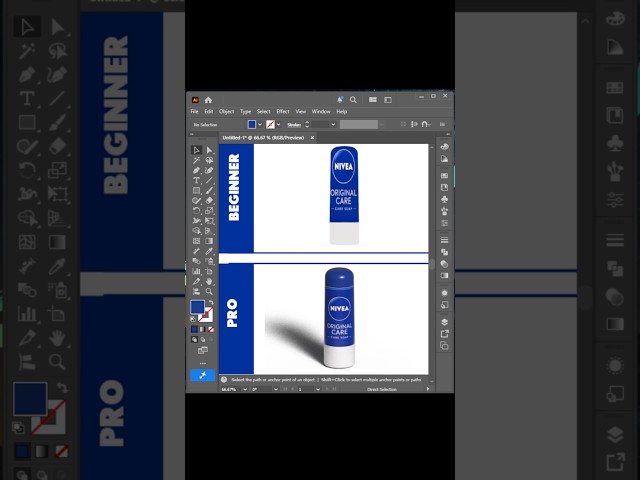Open the Color panel palette icon
640x480 pixels.
click(444, 147)
